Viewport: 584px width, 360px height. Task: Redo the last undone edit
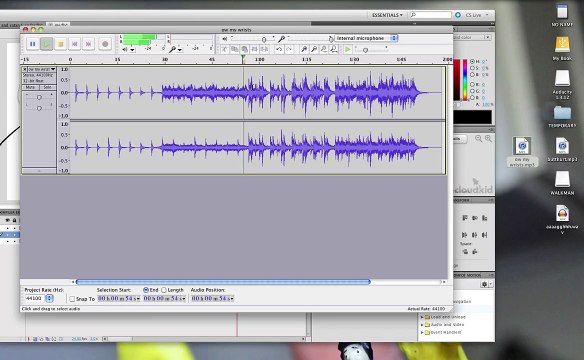[289, 49]
